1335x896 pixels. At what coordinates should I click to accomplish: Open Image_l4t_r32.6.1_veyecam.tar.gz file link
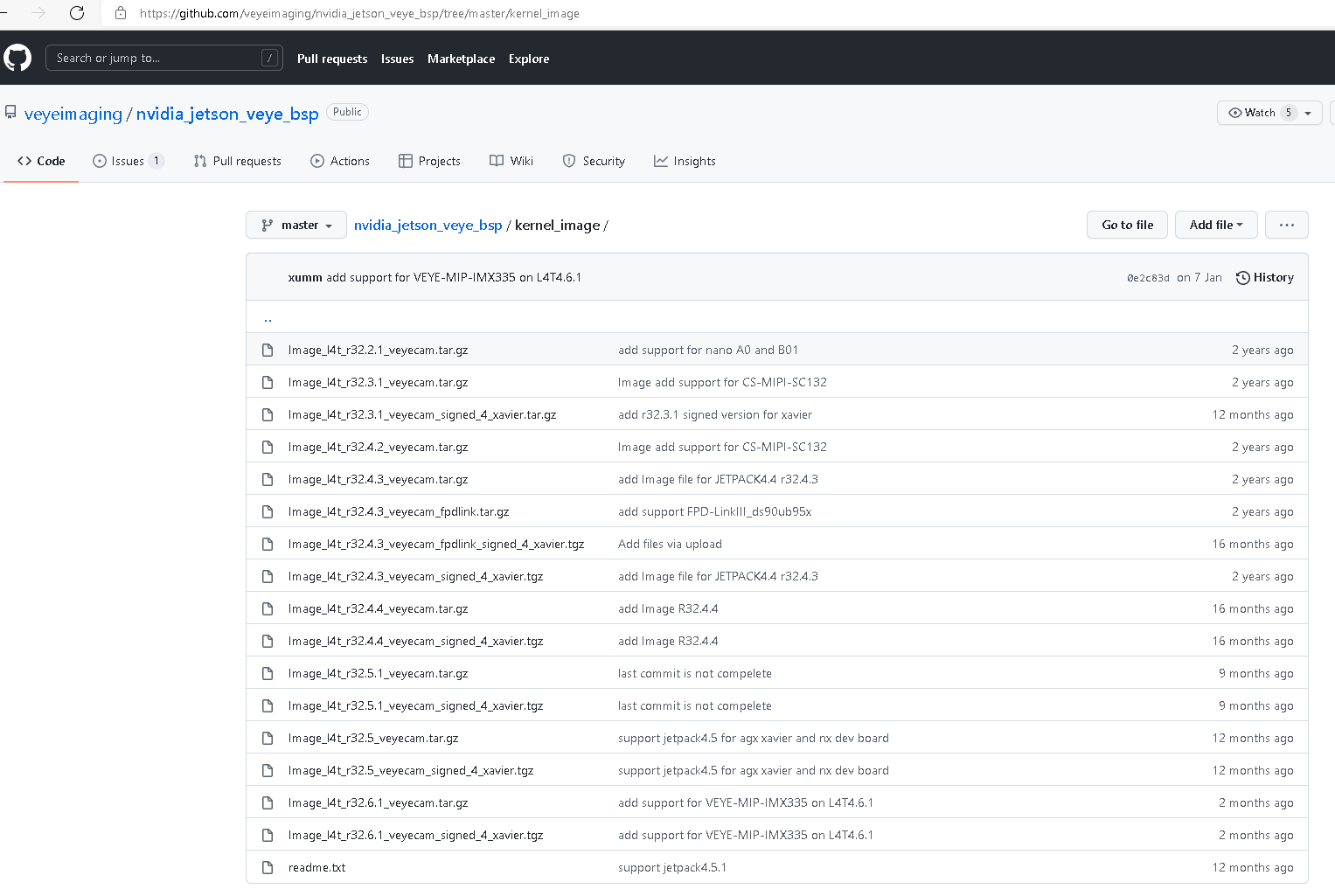378,803
